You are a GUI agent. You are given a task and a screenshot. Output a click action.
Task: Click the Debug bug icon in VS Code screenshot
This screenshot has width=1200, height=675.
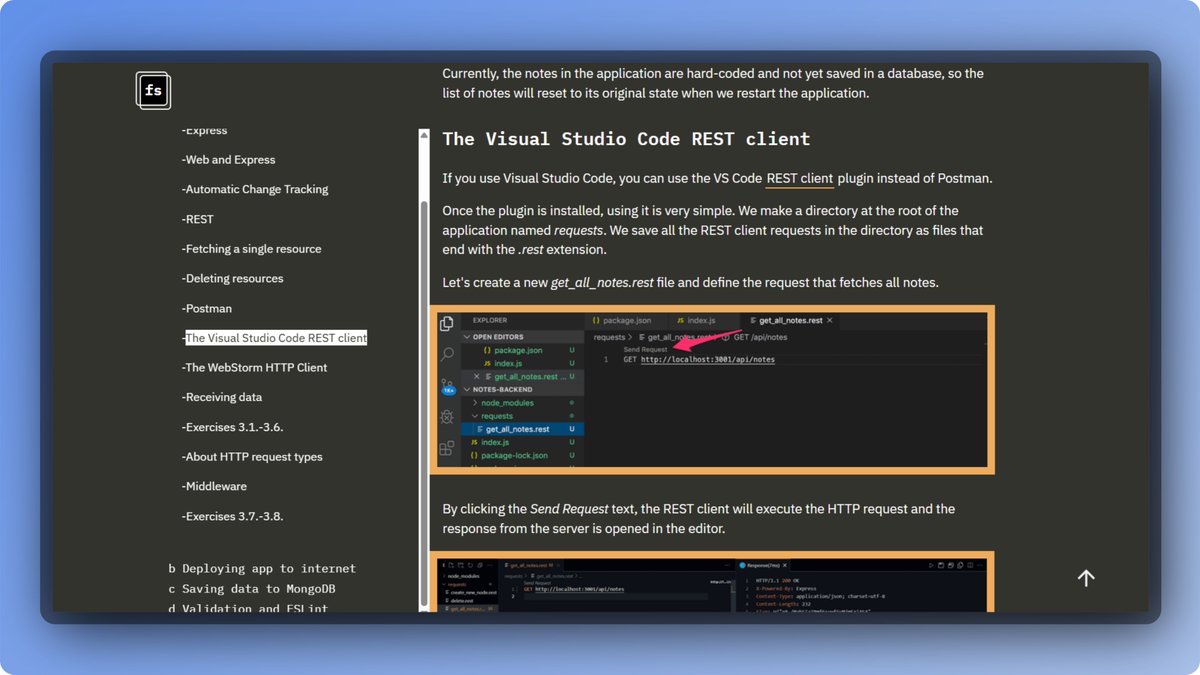pos(447,416)
